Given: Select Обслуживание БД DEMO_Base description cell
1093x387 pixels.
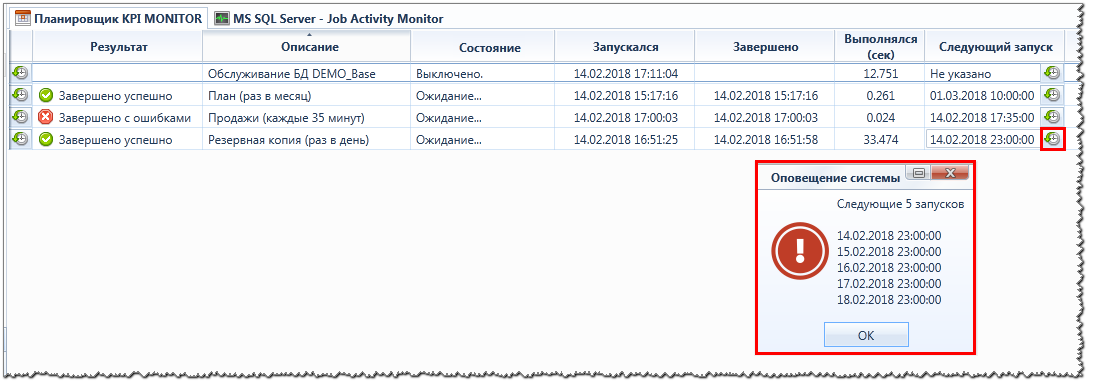Looking at the screenshot, I should [x=307, y=73].
